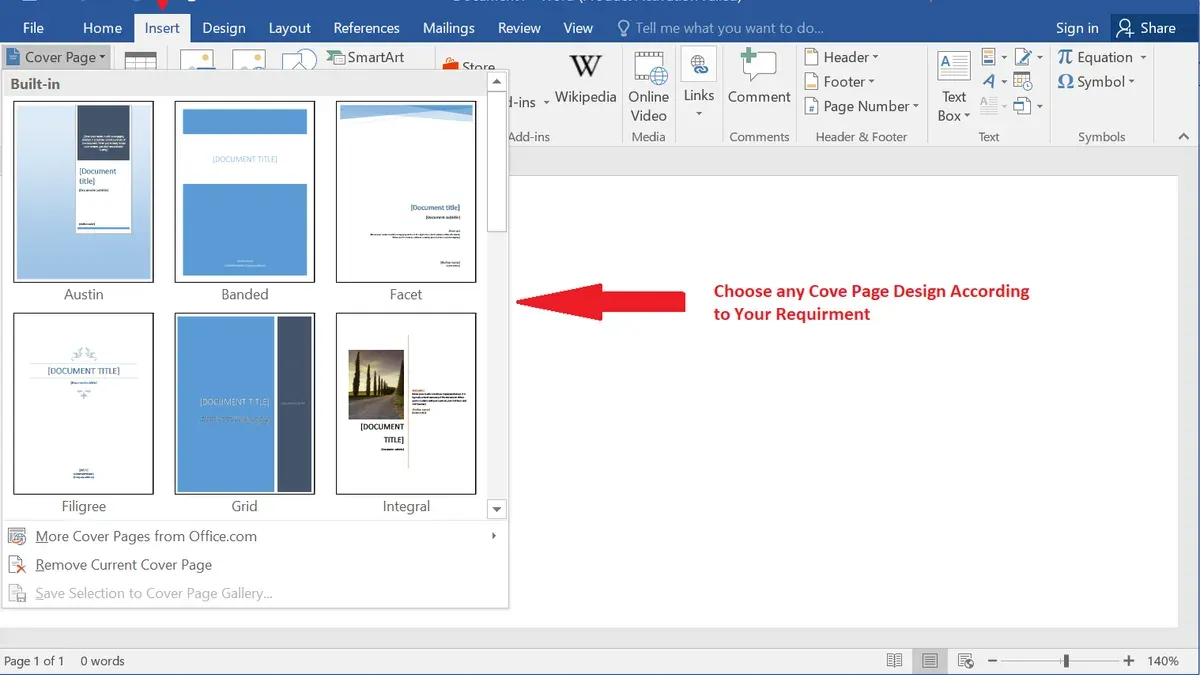Open the Symbol omega menu

tap(1096, 82)
